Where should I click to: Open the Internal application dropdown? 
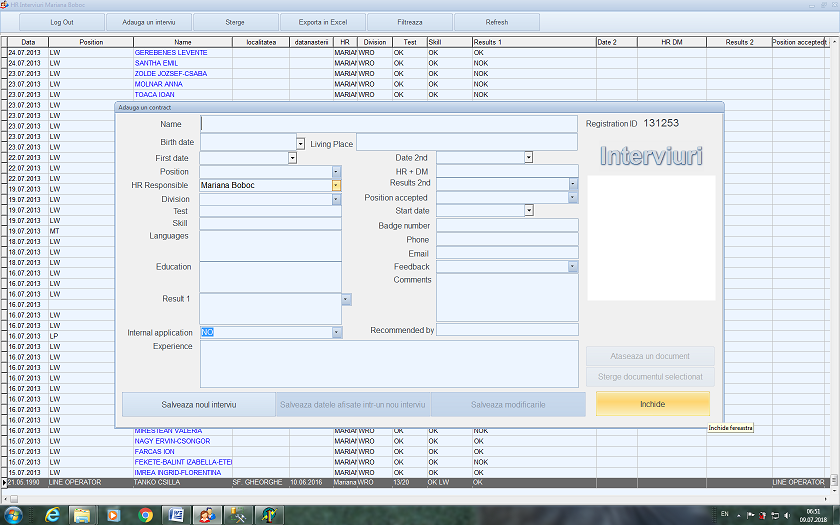336,332
